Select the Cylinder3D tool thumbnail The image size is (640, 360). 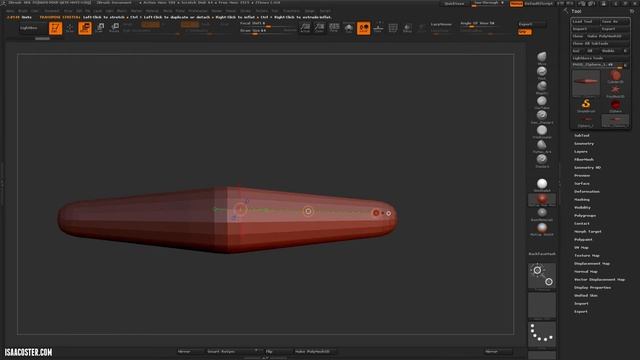[615, 76]
